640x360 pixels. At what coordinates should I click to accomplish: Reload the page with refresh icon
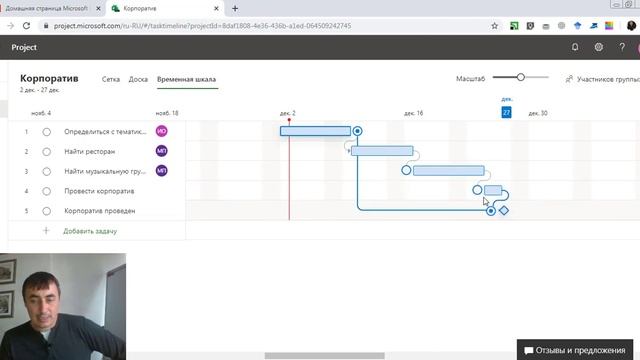click(27, 26)
